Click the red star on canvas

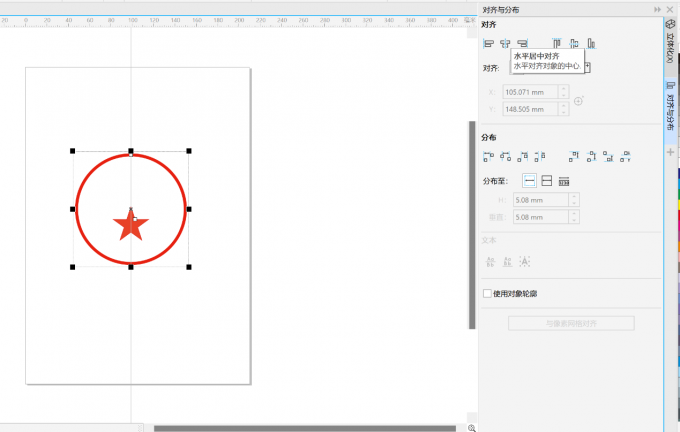coord(130,225)
